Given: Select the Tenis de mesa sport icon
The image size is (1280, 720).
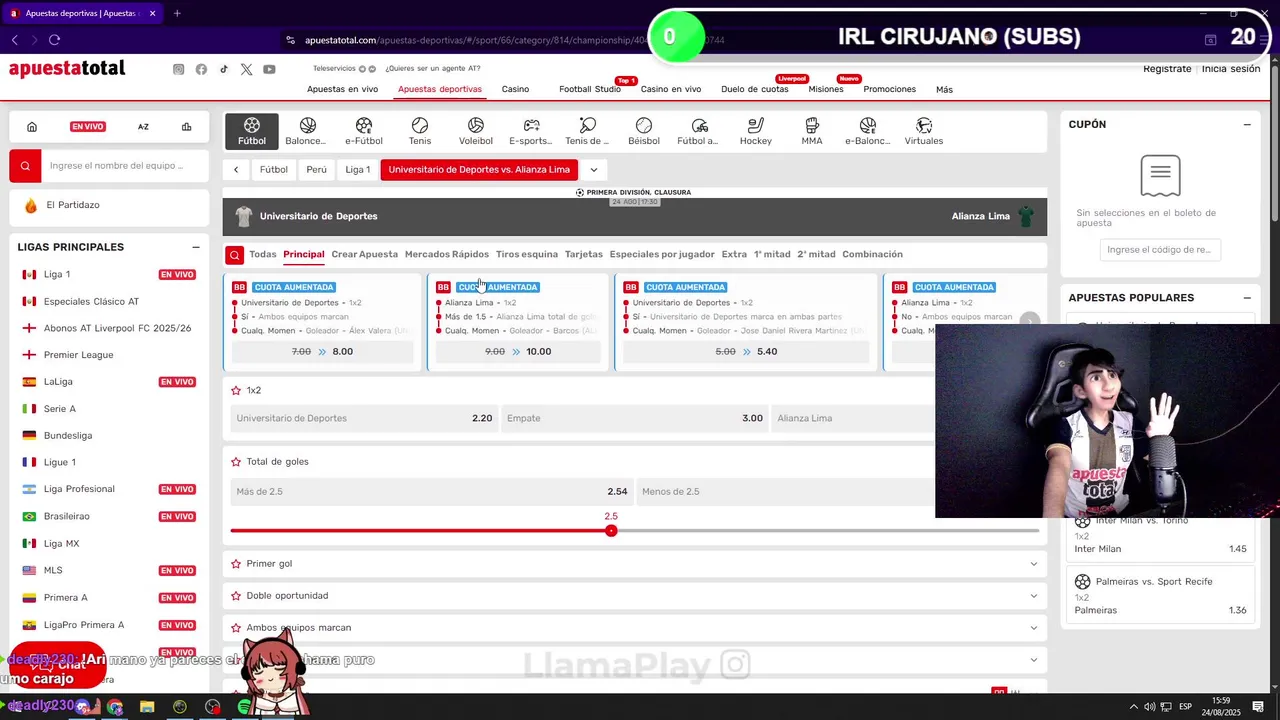Looking at the screenshot, I should point(587,131).
